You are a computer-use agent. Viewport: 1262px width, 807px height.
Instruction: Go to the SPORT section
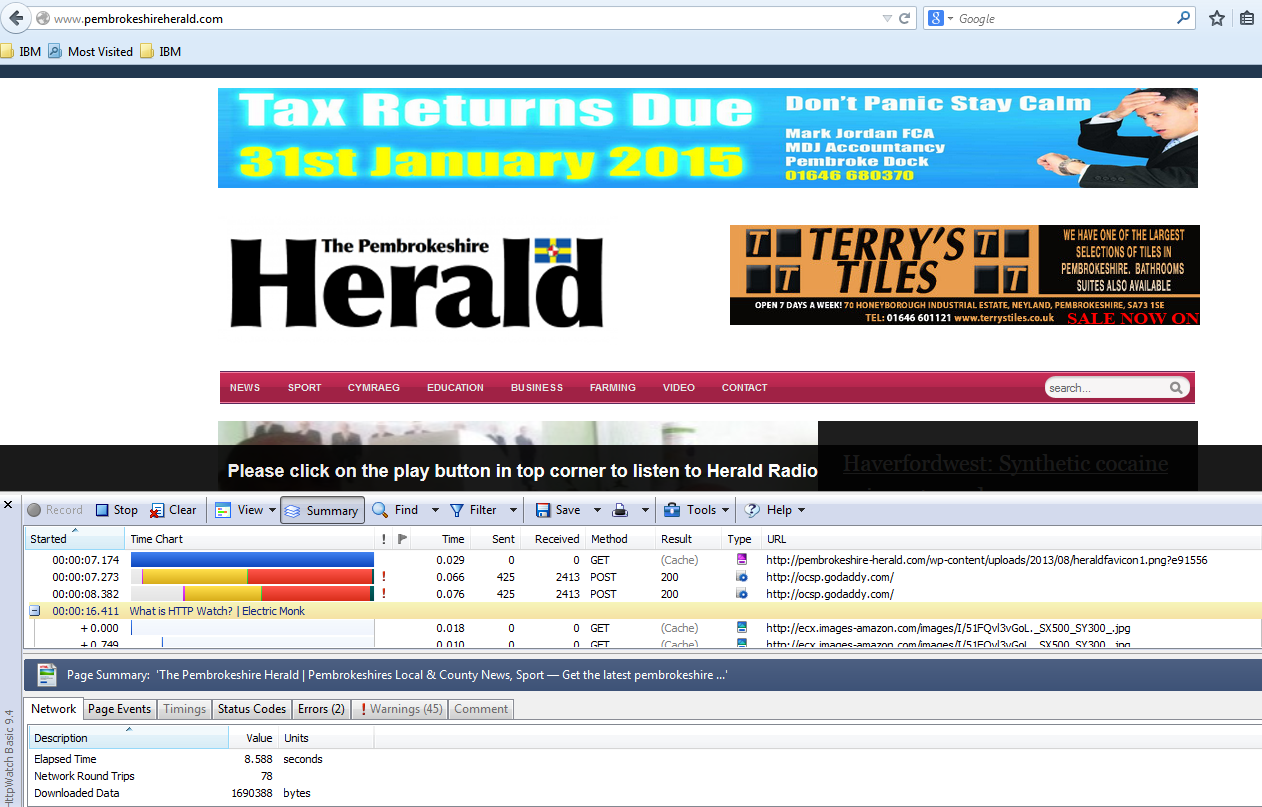coord(305,388)
